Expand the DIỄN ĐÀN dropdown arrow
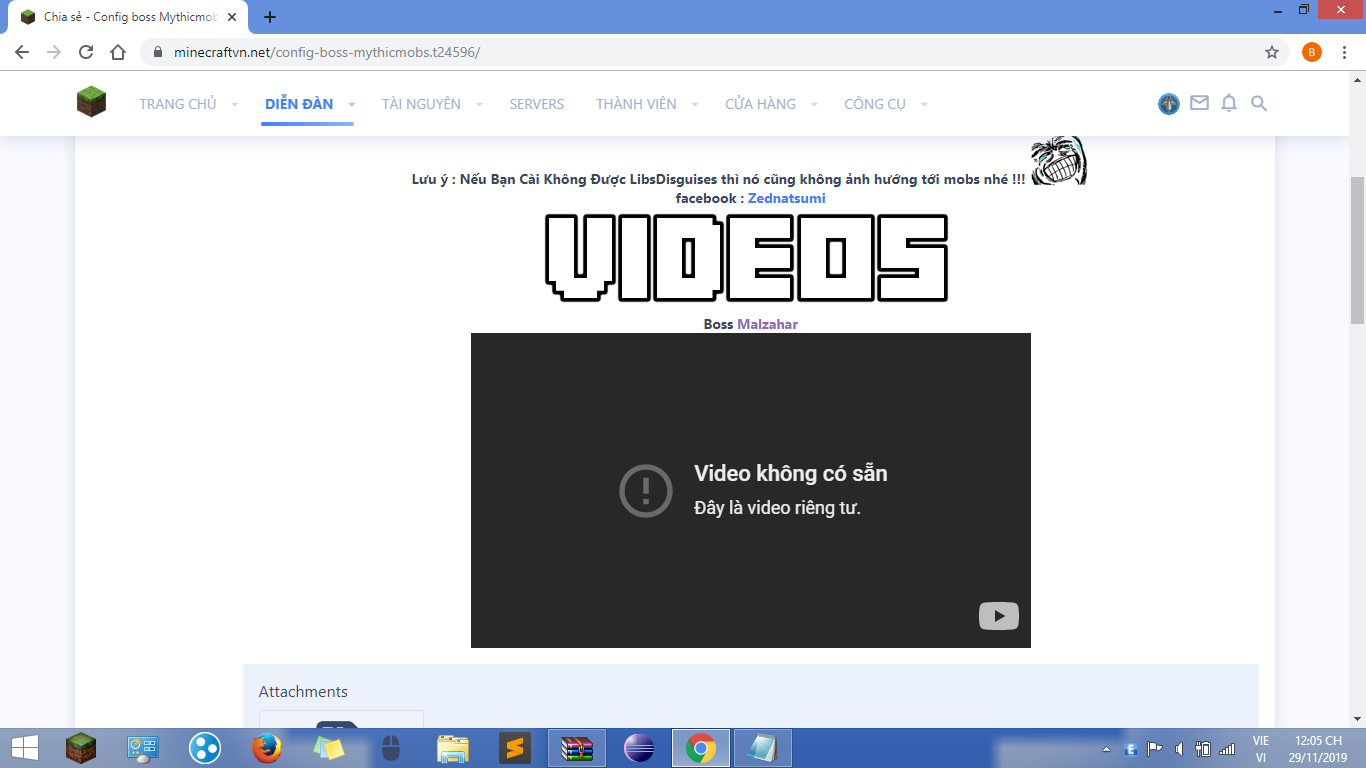Viewport: 1366px width, 768px height. (x=352, y=104)
